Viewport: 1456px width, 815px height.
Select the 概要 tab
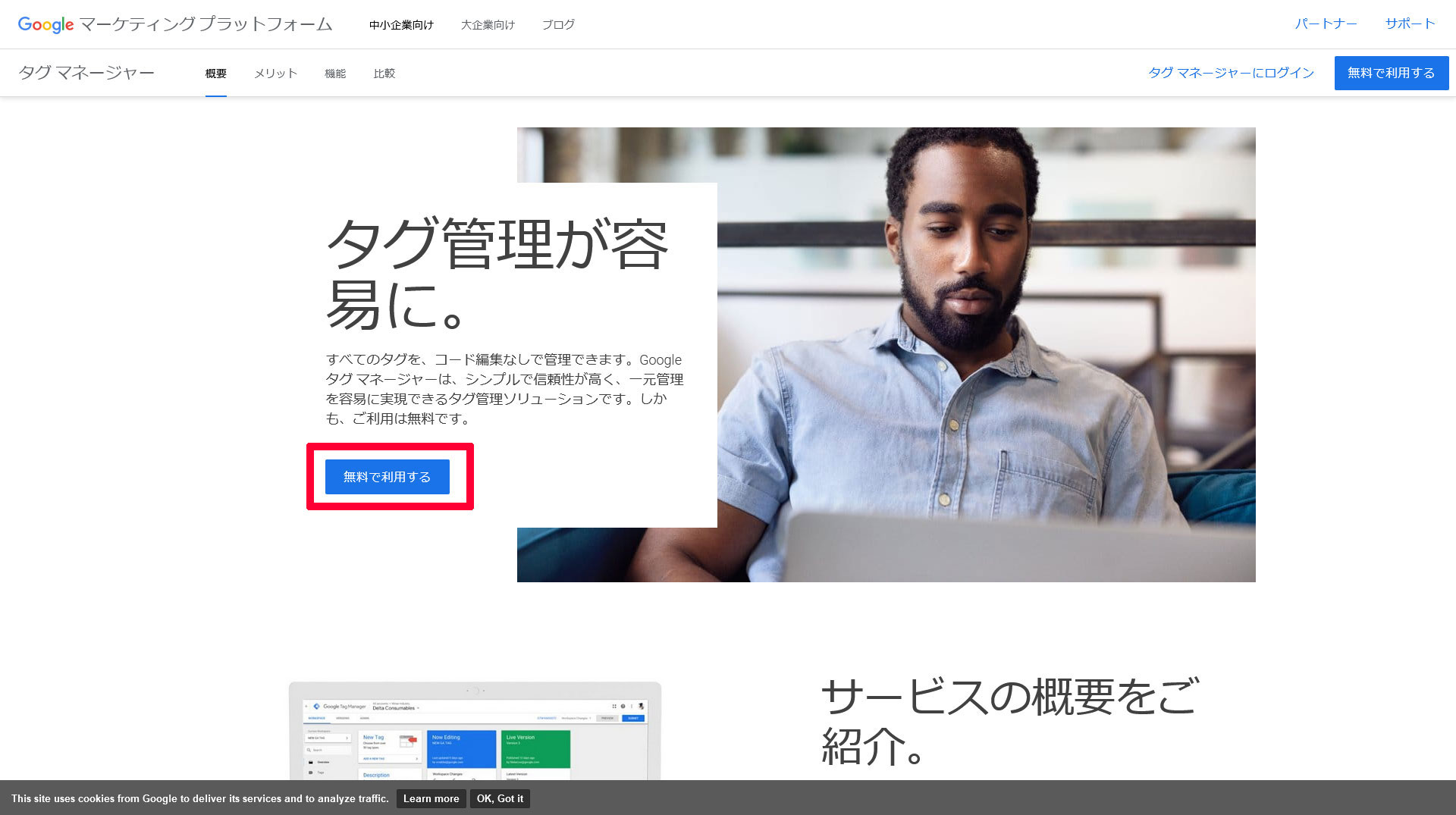(x=216, y=74)
